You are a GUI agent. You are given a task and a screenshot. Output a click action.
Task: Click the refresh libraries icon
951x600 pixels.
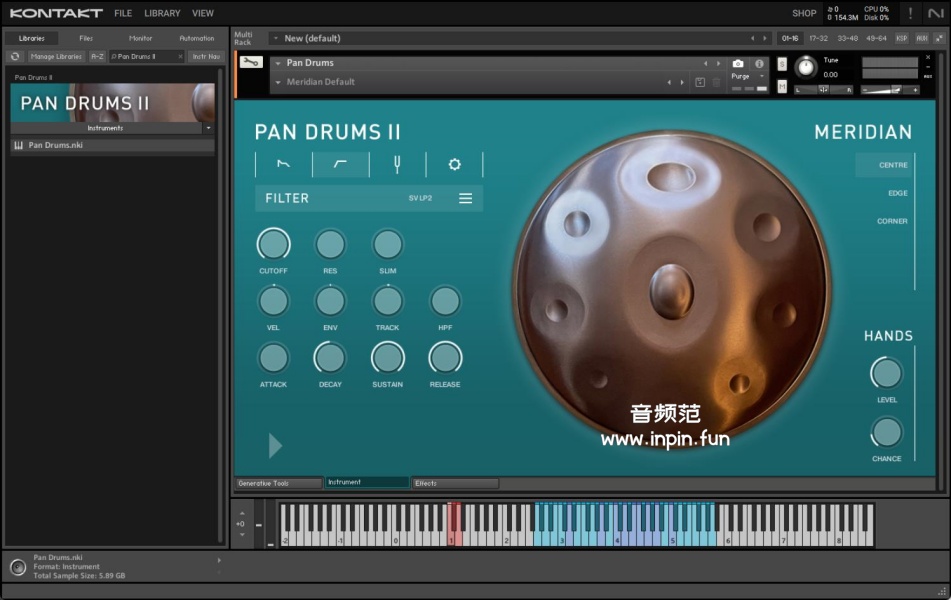point(15,57)
